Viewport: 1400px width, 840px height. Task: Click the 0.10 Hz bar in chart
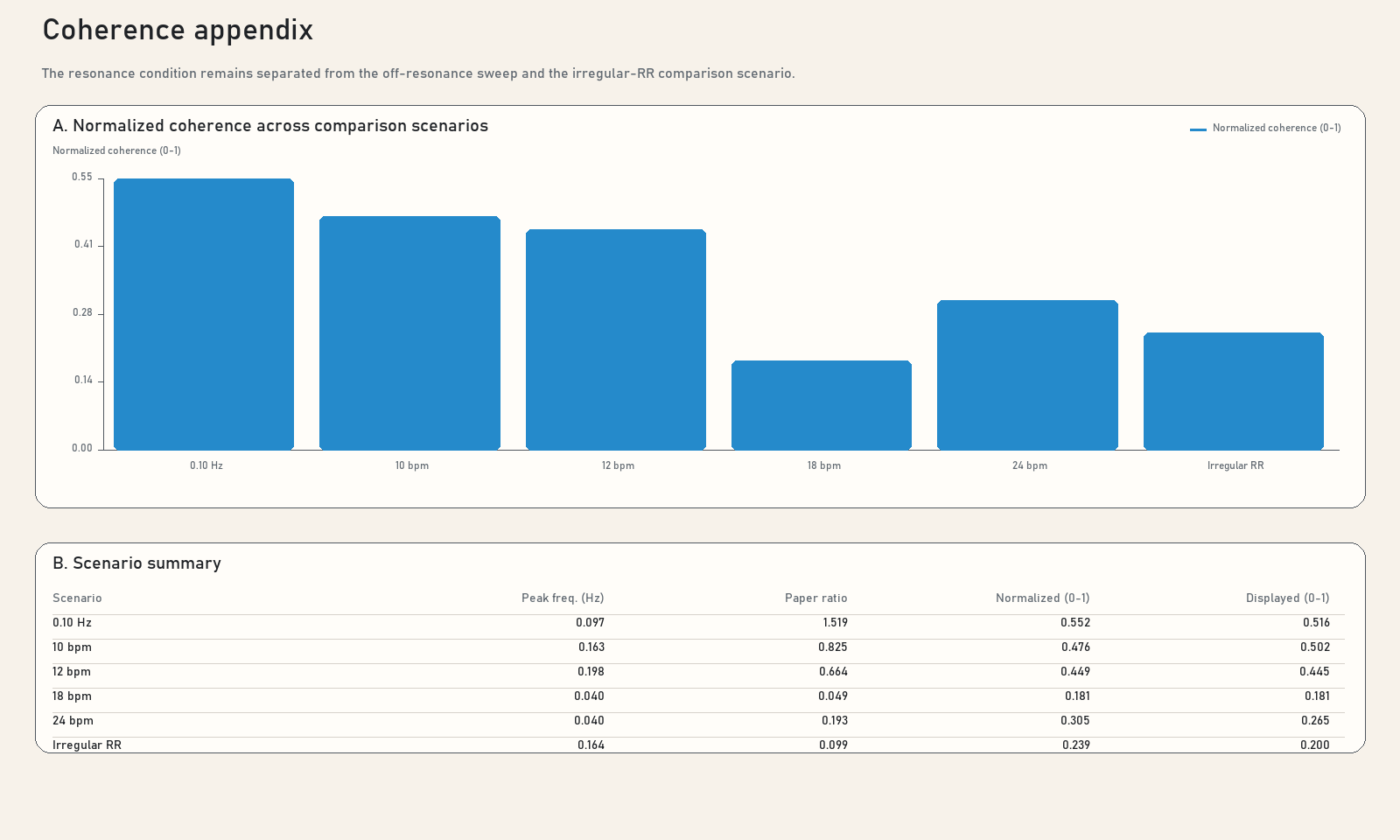(x=204, y=314)
